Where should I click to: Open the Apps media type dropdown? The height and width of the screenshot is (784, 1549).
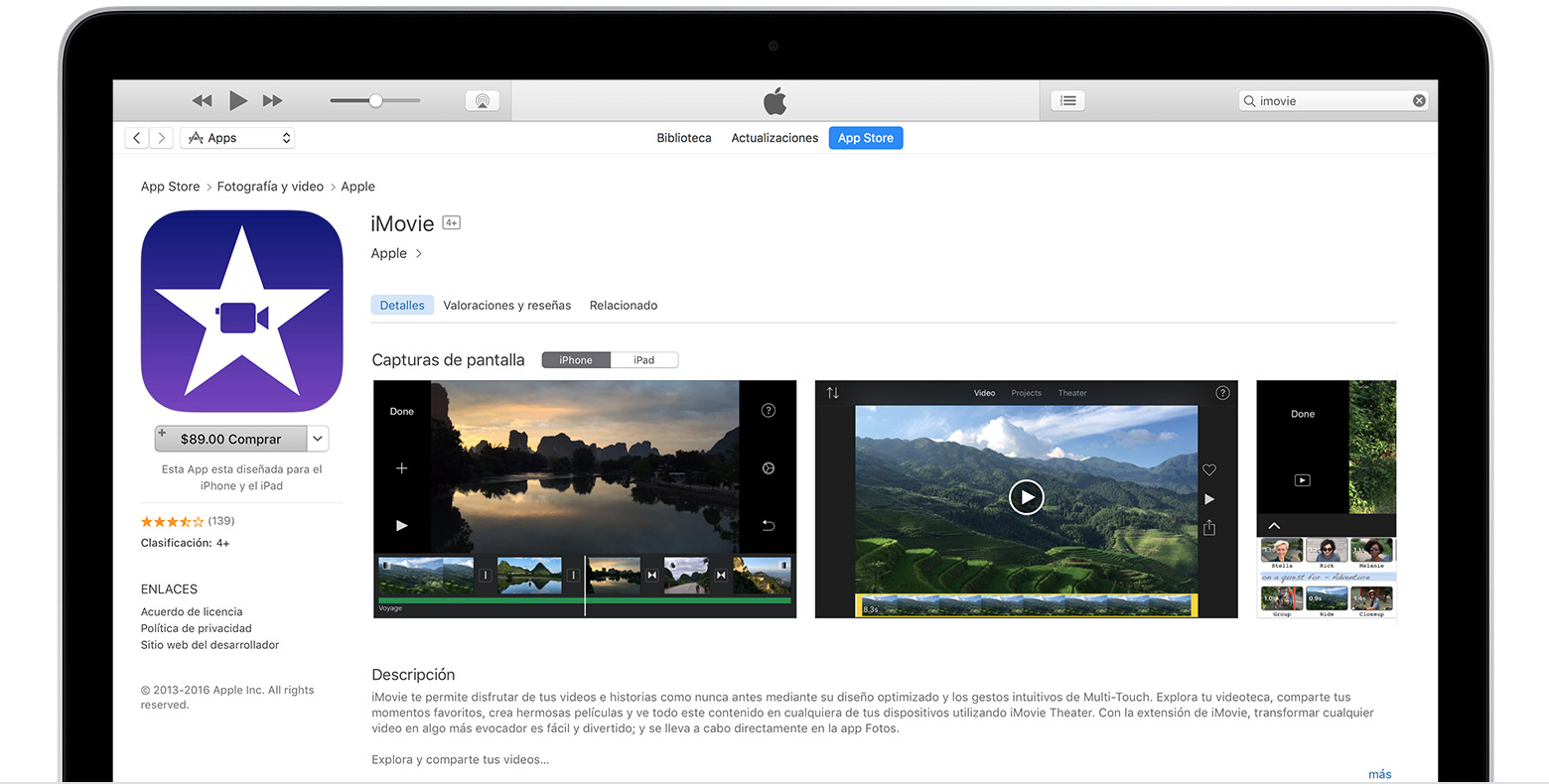(x=237, y=138)
